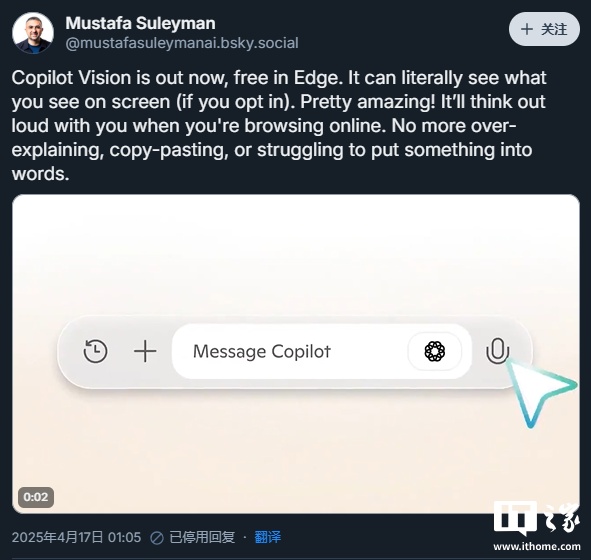Click the teal cursor arrow graphic
The width and height of the screenshot is (591, 560).
pyautogui.click(x=538, y=392)
